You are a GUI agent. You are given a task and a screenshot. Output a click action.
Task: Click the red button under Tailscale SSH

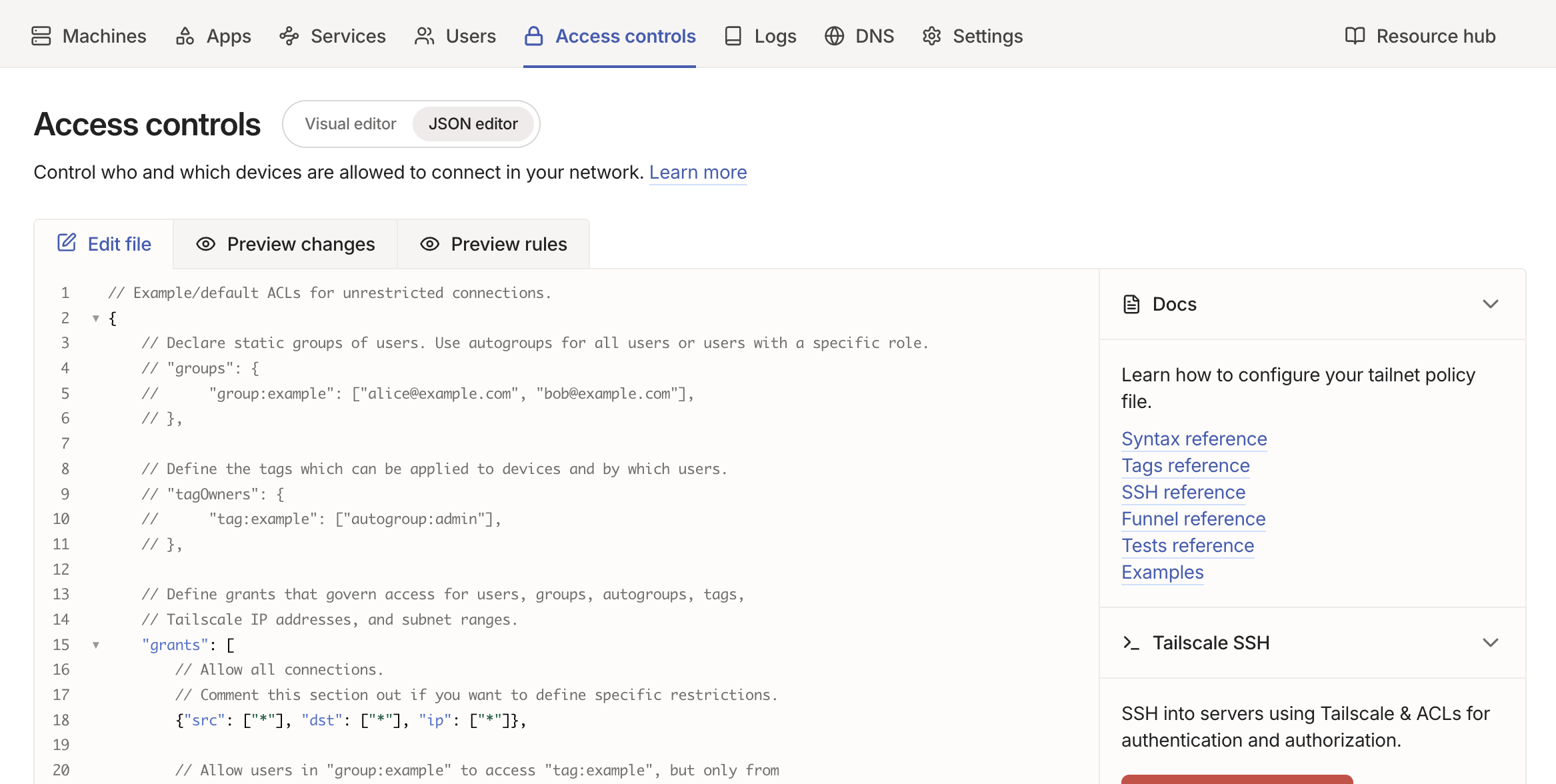(x=1236, y=779)
